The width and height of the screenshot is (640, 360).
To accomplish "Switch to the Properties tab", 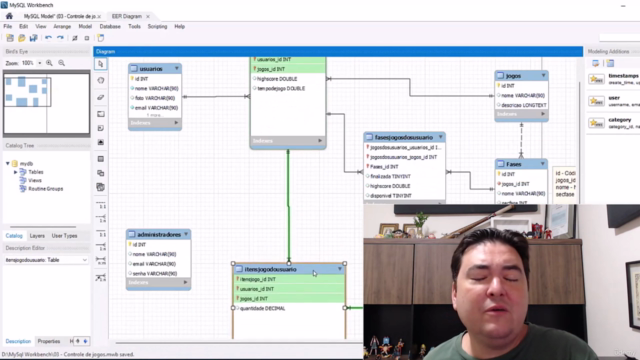I will click(x=49, y=341).
